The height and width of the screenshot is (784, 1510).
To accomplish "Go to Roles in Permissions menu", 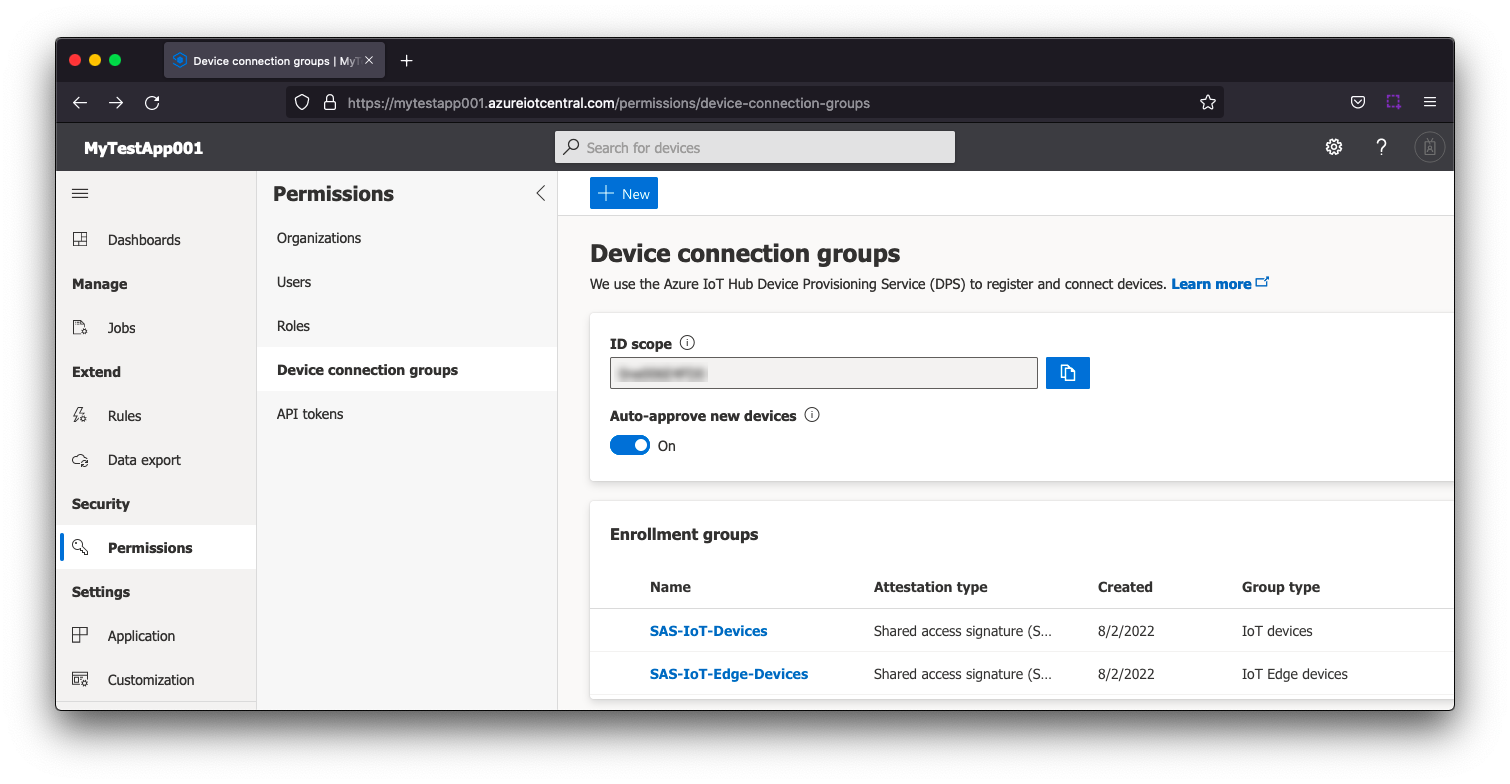I will tap(293, 326).
